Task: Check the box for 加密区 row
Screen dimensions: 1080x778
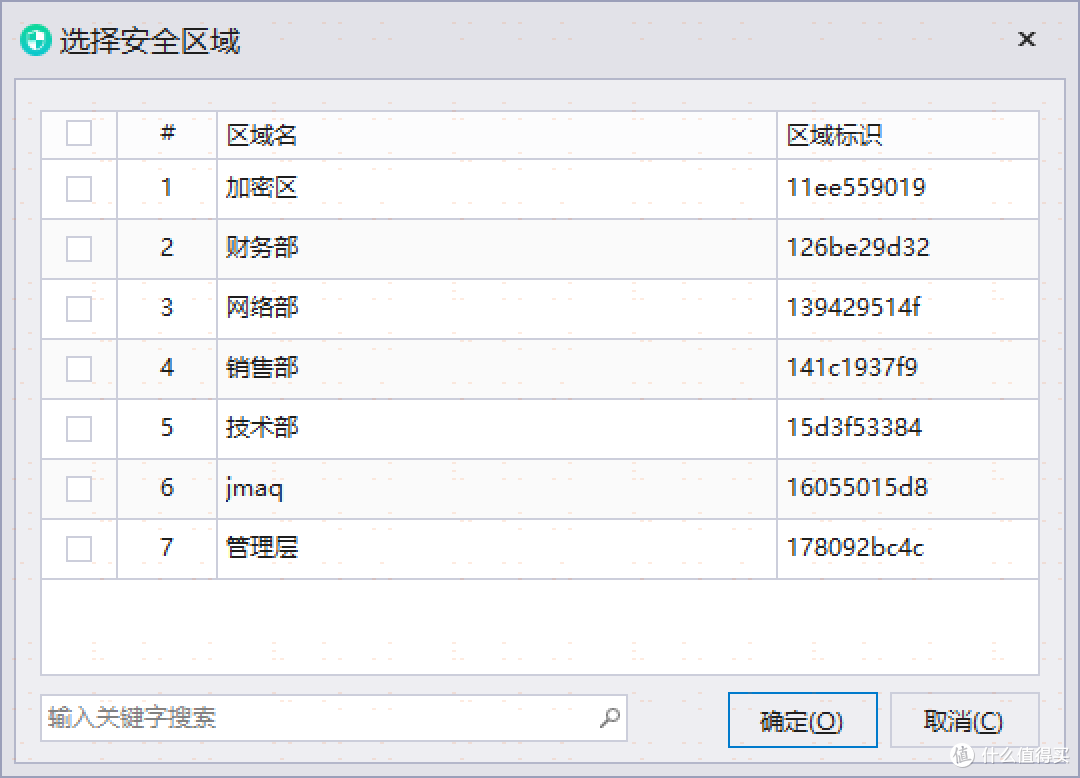Action: tap(79, 189)
